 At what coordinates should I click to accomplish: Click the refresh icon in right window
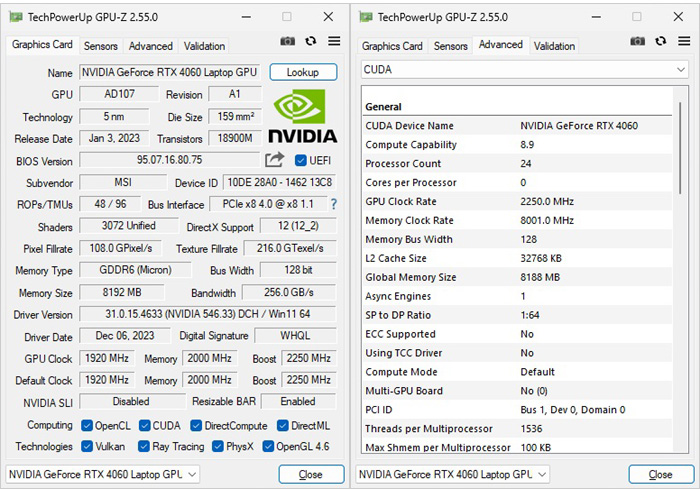661,41
